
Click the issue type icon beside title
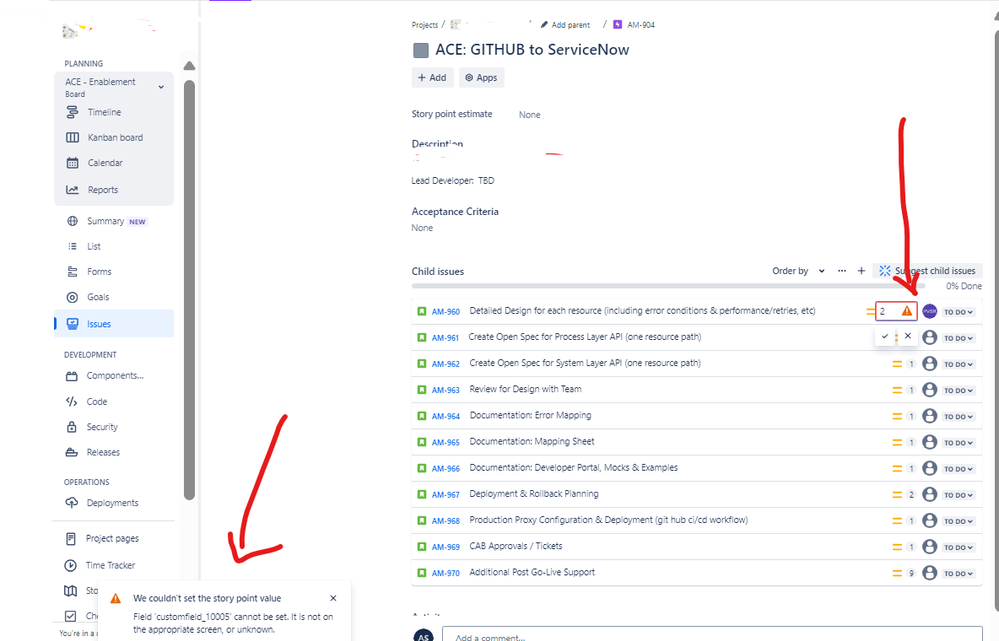(420, 50)
